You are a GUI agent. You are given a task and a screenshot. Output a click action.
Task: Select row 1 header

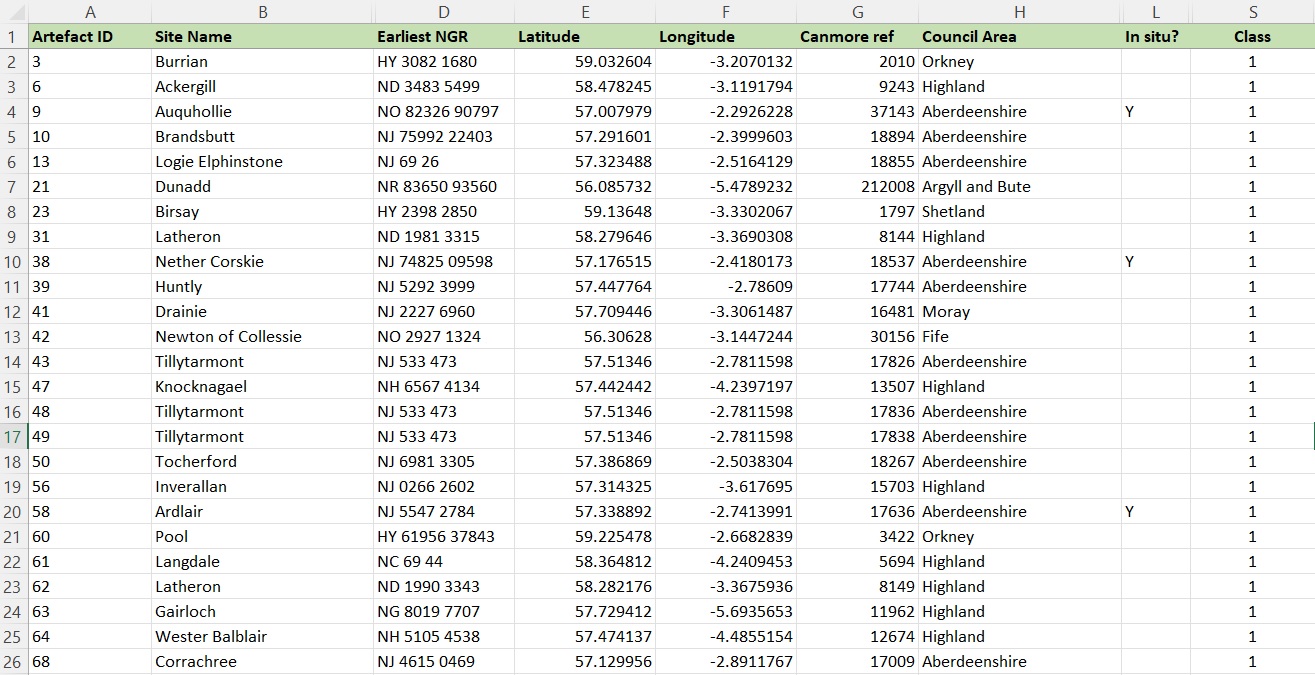point(14,37)
